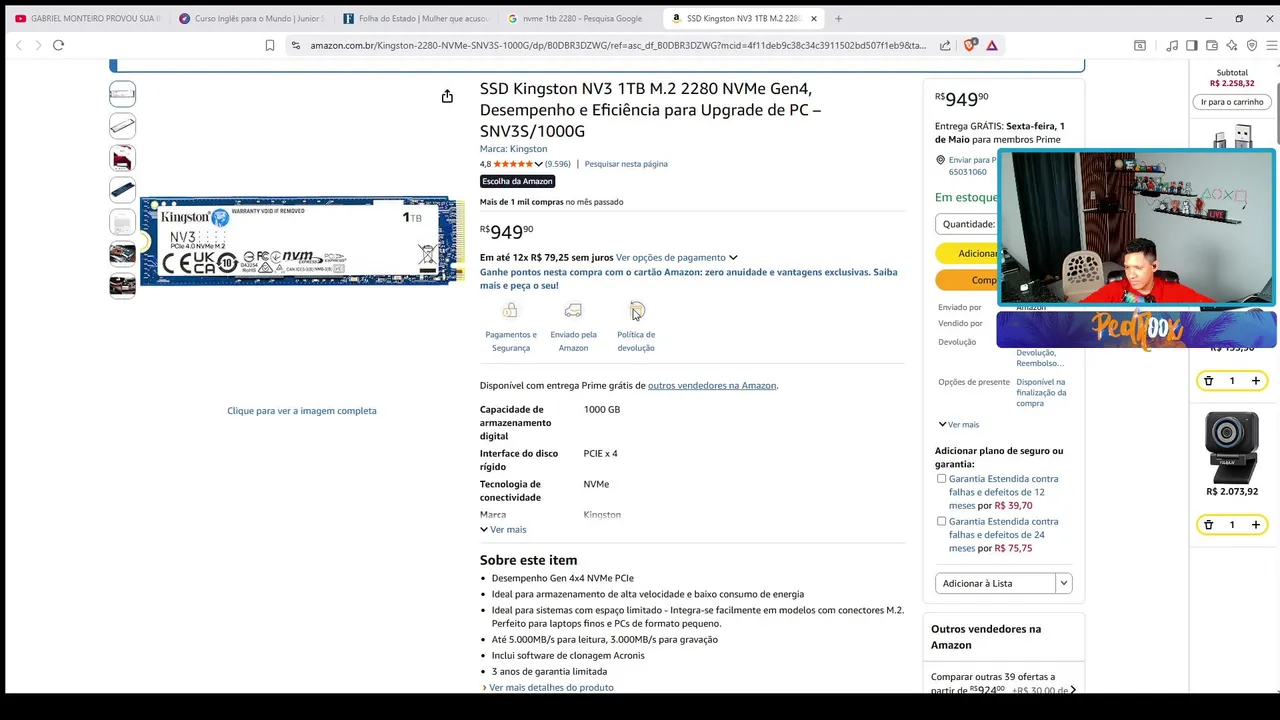The image size is (1280, 720).
Task: Click the Adicionar à Lista button
Action: pyautogui.click(x=996, y=583)
